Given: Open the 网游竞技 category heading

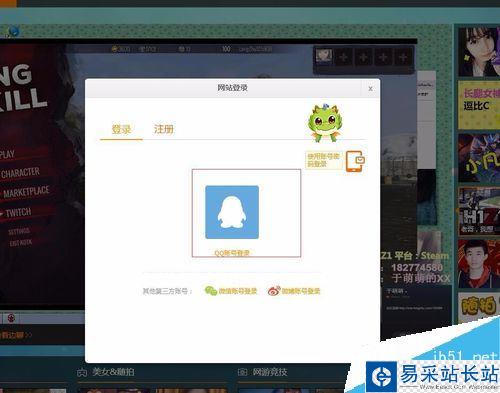Looking at the screenshot, I should tap(270, 372).
